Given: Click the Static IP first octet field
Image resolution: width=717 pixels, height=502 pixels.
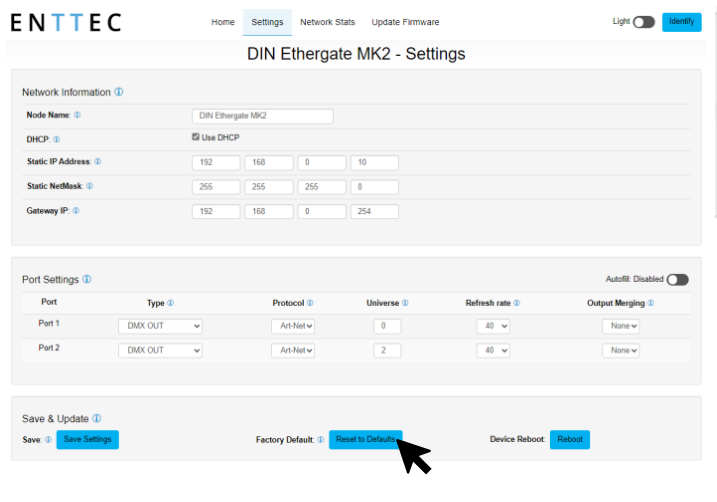Looking at the screenshot, I should coord(216,162).
